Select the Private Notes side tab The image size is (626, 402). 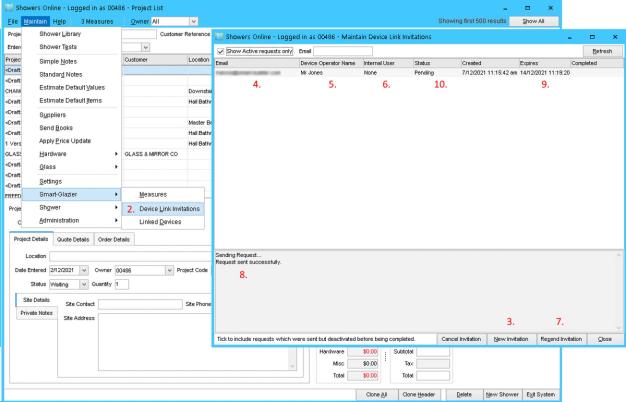click(x=36, y=313)
